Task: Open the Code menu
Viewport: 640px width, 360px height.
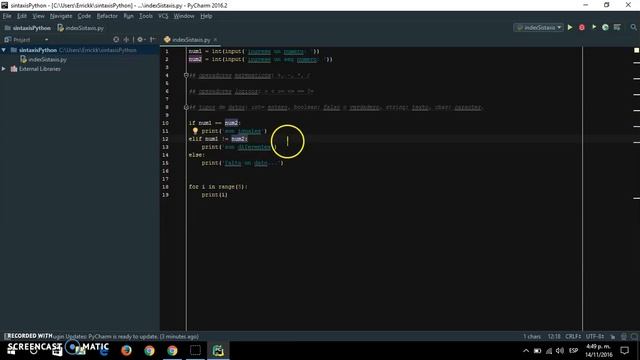Action: click(x=84, y=16)
